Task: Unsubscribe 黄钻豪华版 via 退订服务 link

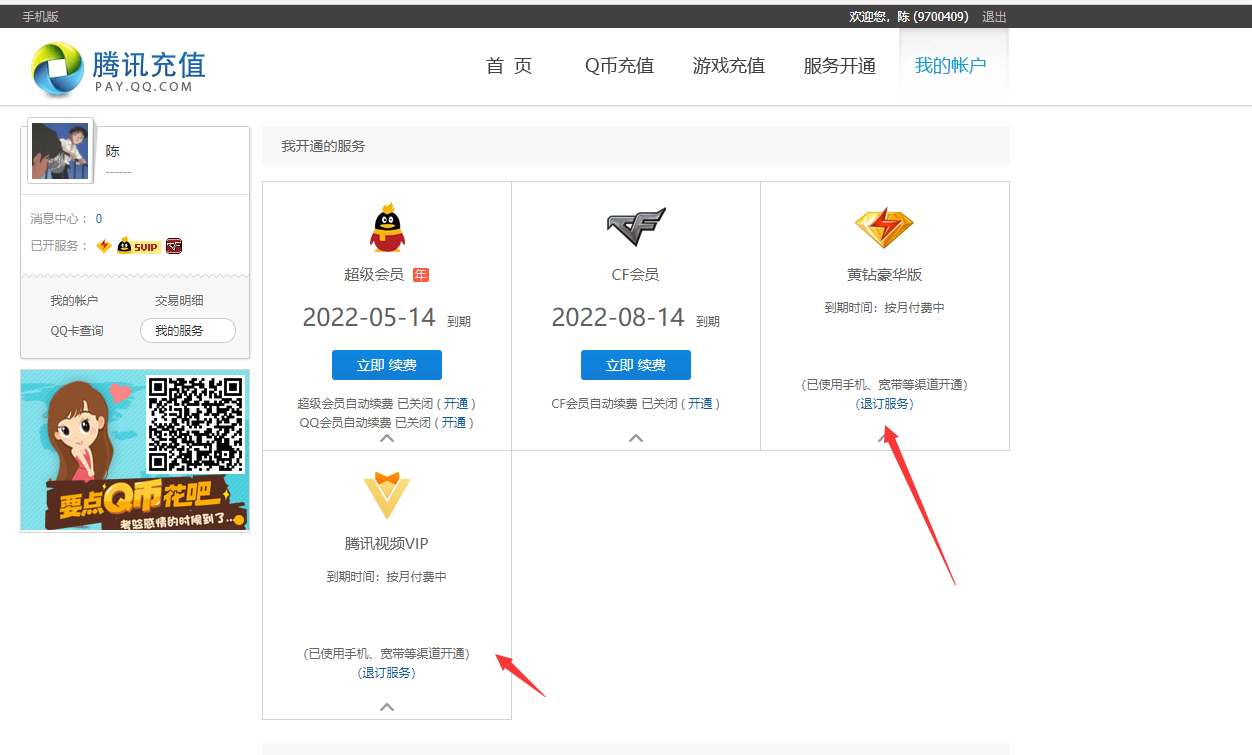Action: 884,403
